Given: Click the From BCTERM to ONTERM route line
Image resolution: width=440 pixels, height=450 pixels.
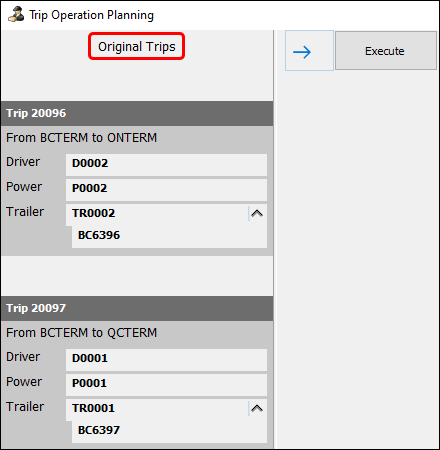Looking at the screenshot, I should click(x=81, y=138).
